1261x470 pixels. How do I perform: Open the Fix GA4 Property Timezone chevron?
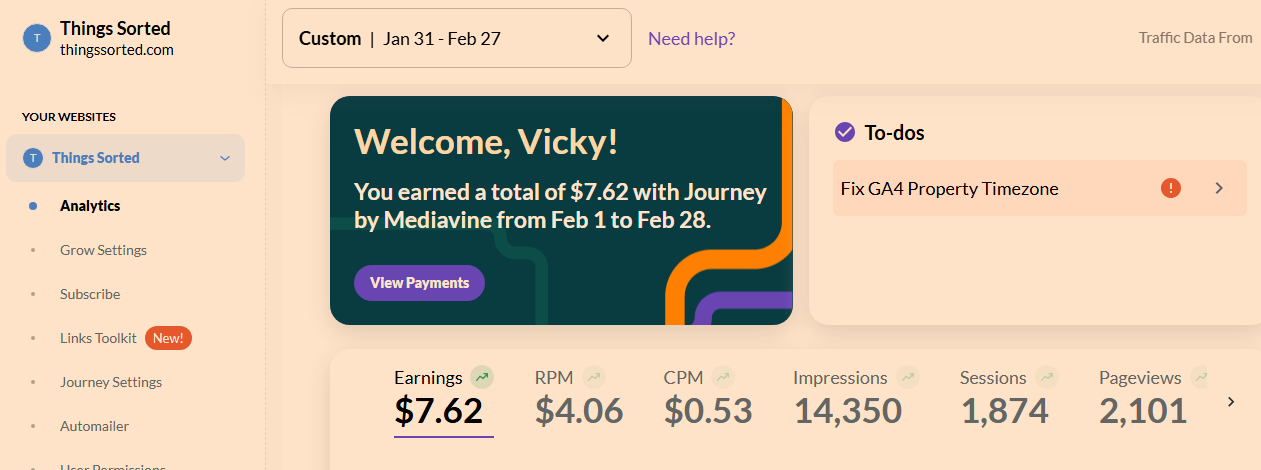tap(1219, 188)
